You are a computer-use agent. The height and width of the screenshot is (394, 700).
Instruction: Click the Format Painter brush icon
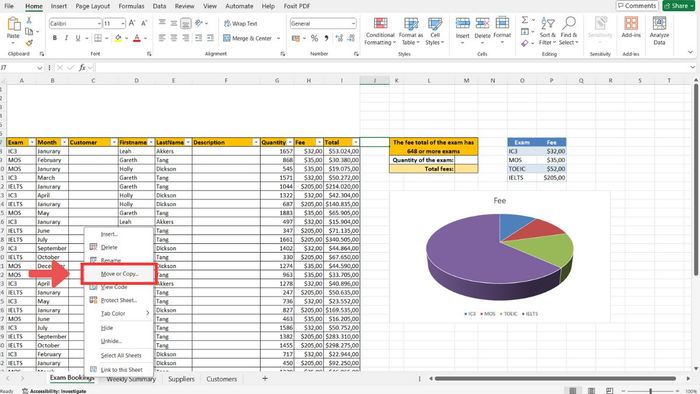click(29, 43)
